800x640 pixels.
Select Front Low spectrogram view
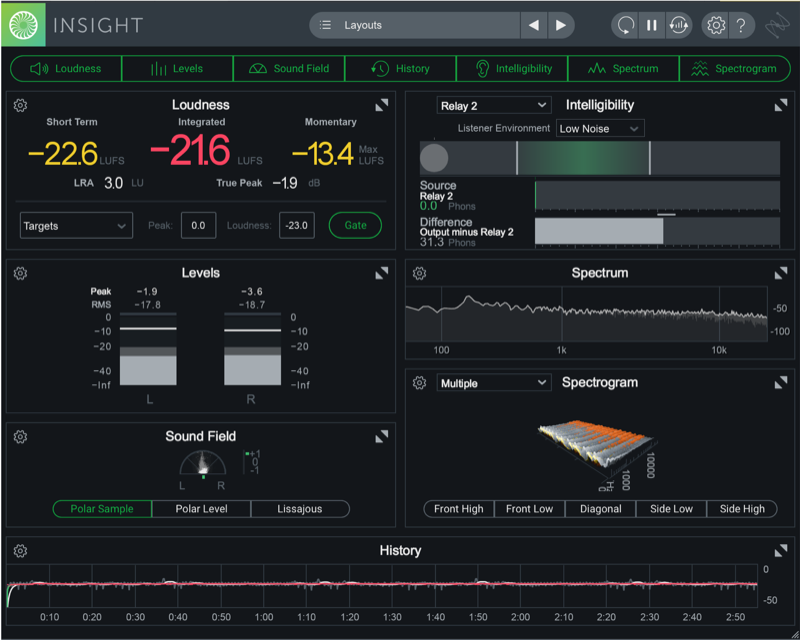(530, 509)
